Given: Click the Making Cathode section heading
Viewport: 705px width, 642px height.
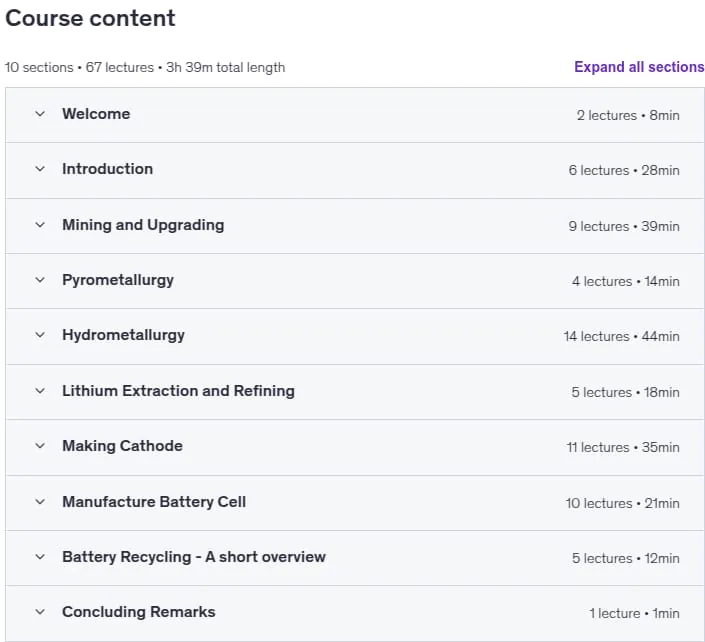Looking at the screenshot, I should (122, 446).
